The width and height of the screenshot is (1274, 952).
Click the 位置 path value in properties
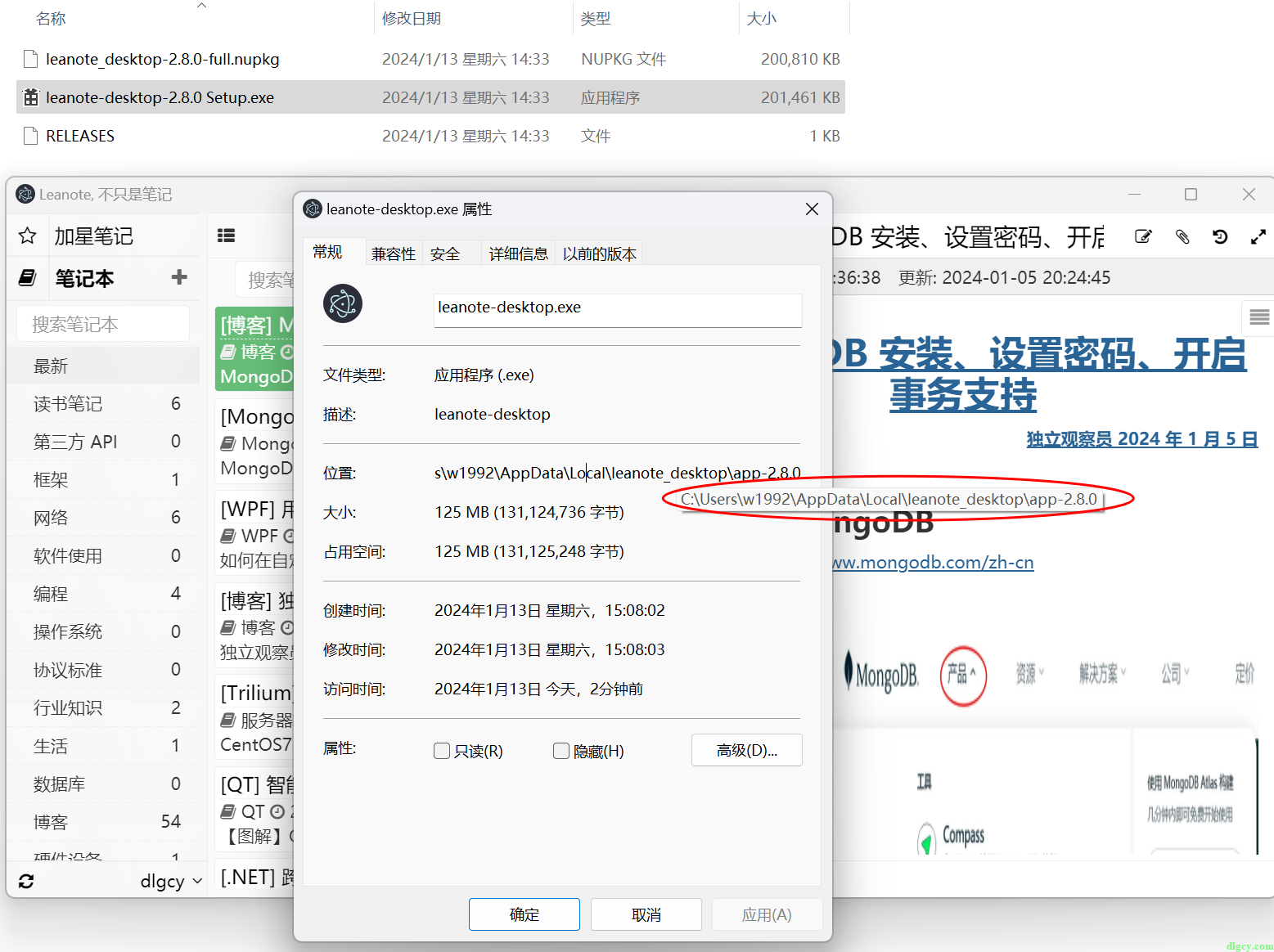pos(618,473)
